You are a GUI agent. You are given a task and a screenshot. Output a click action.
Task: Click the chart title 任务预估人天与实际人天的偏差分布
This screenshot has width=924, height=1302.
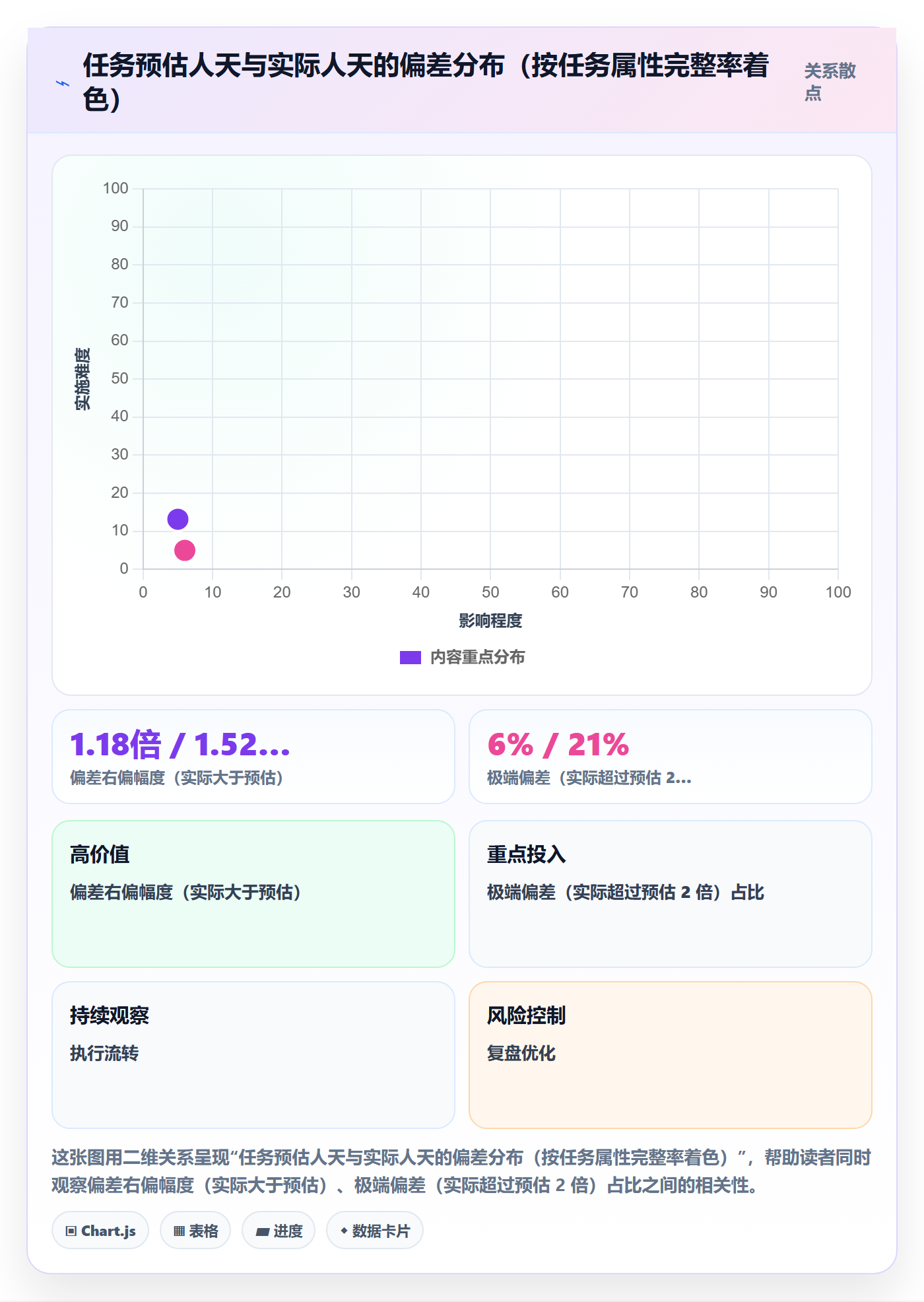click(426, 83)
